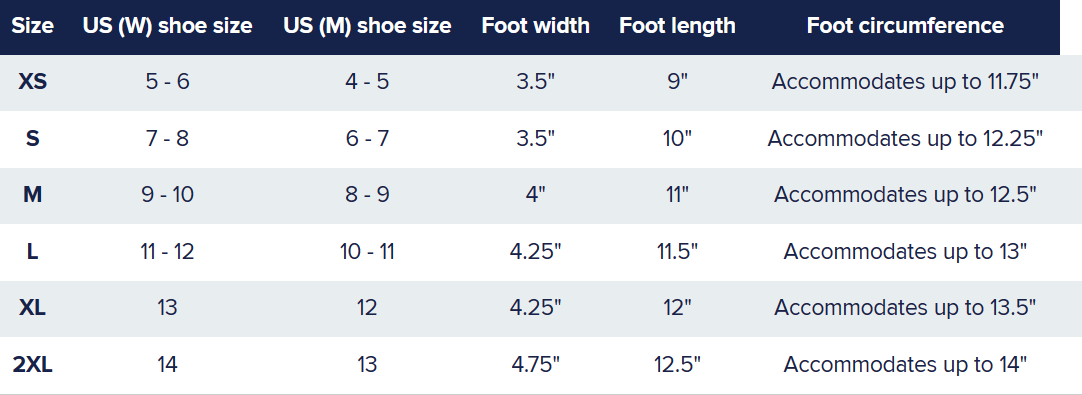Click the US (W) shoe size header
The height and width of the screenshot is (395, 1082).
click(167, 26)
